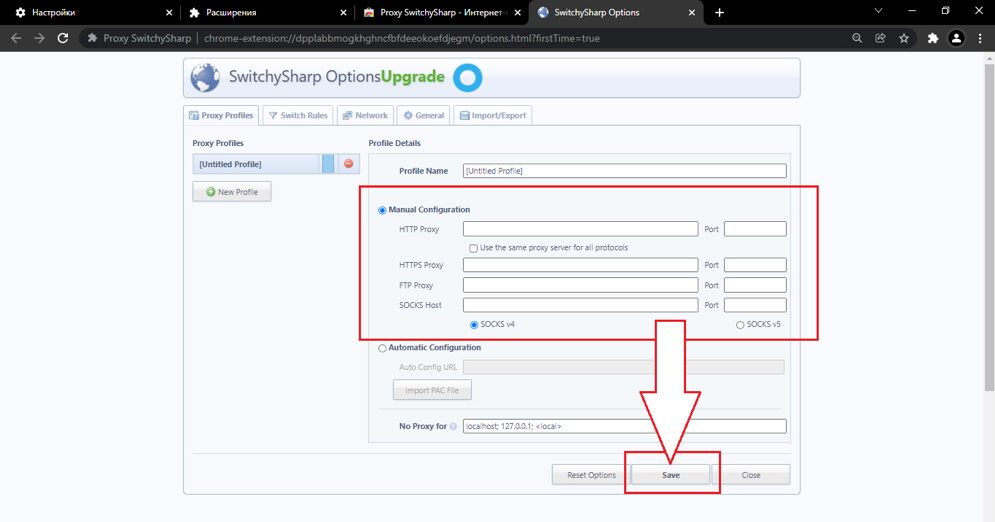Image resolution: width=995 pixels, height=522 pixels.
Task: Open the Chrome three-dot menu
Action: (980, 38)
